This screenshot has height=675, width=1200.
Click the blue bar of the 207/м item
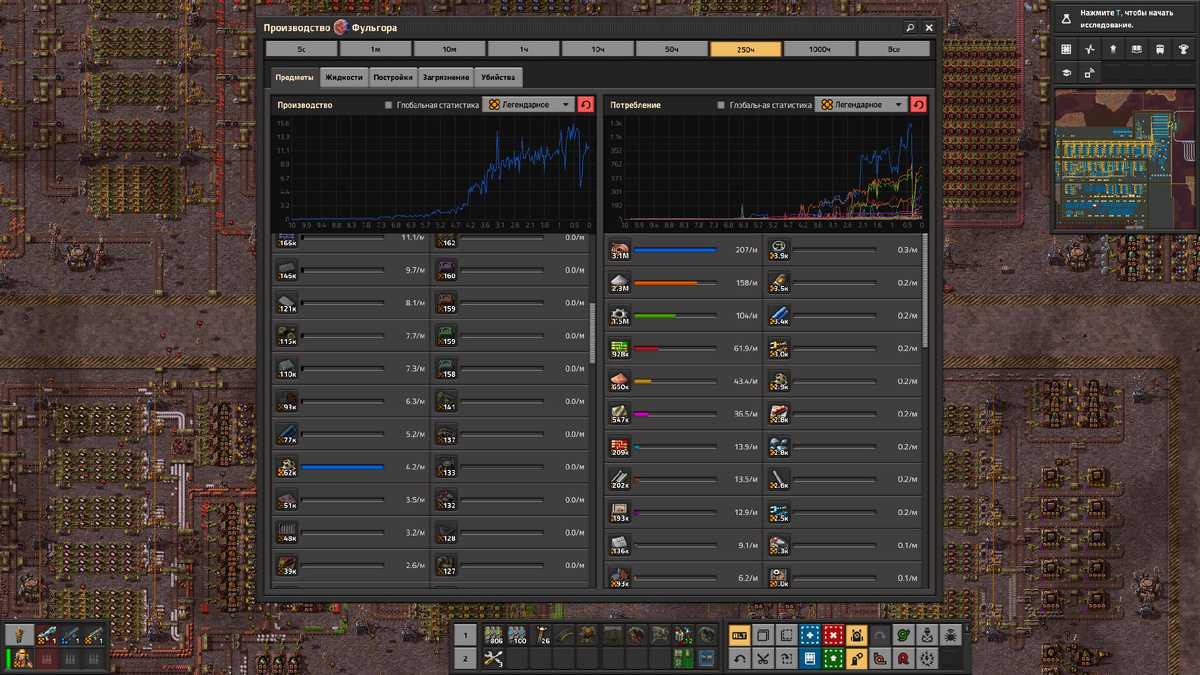[x=675, y=250]
